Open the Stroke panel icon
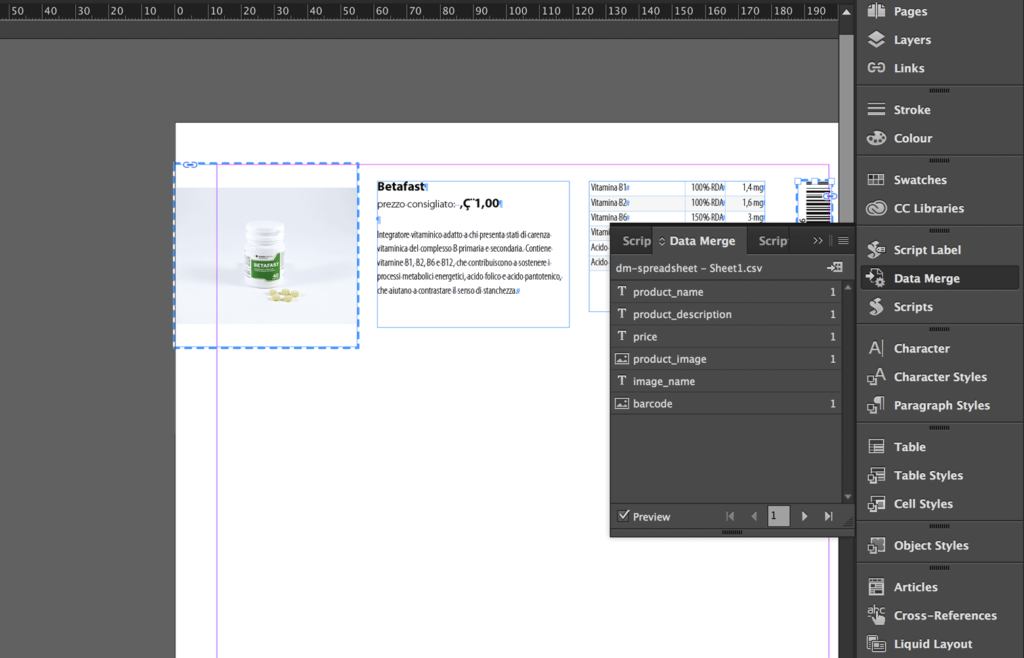Screen dimensions: 1024x658 (x=876, y=109)
